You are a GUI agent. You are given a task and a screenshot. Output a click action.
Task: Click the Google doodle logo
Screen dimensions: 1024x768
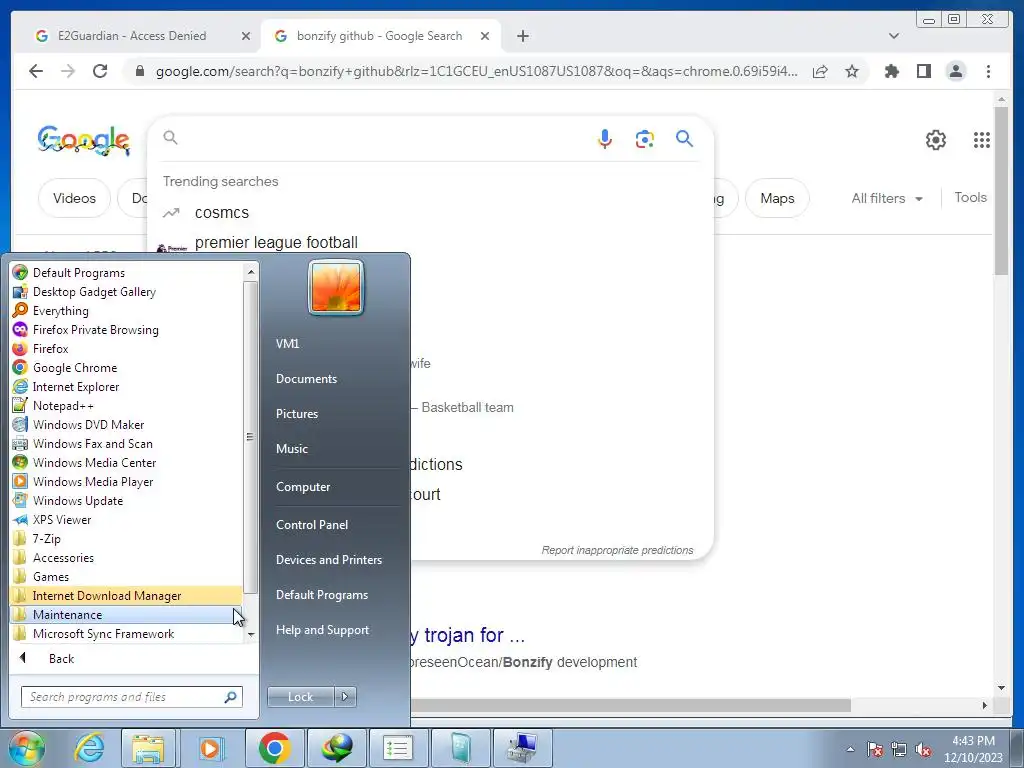[84, 140]
